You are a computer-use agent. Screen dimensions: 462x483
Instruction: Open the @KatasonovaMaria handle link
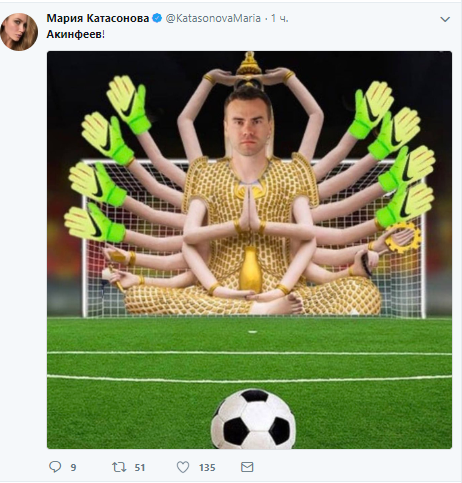(x=213, y=18)
